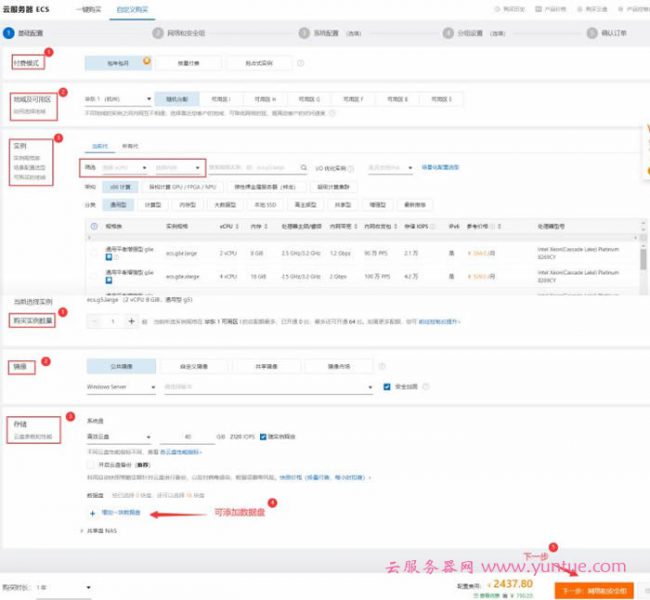The image size is (650, 600).
Task: Open the 购买时长 duration dropdown
Action: (x=62, y=587)
